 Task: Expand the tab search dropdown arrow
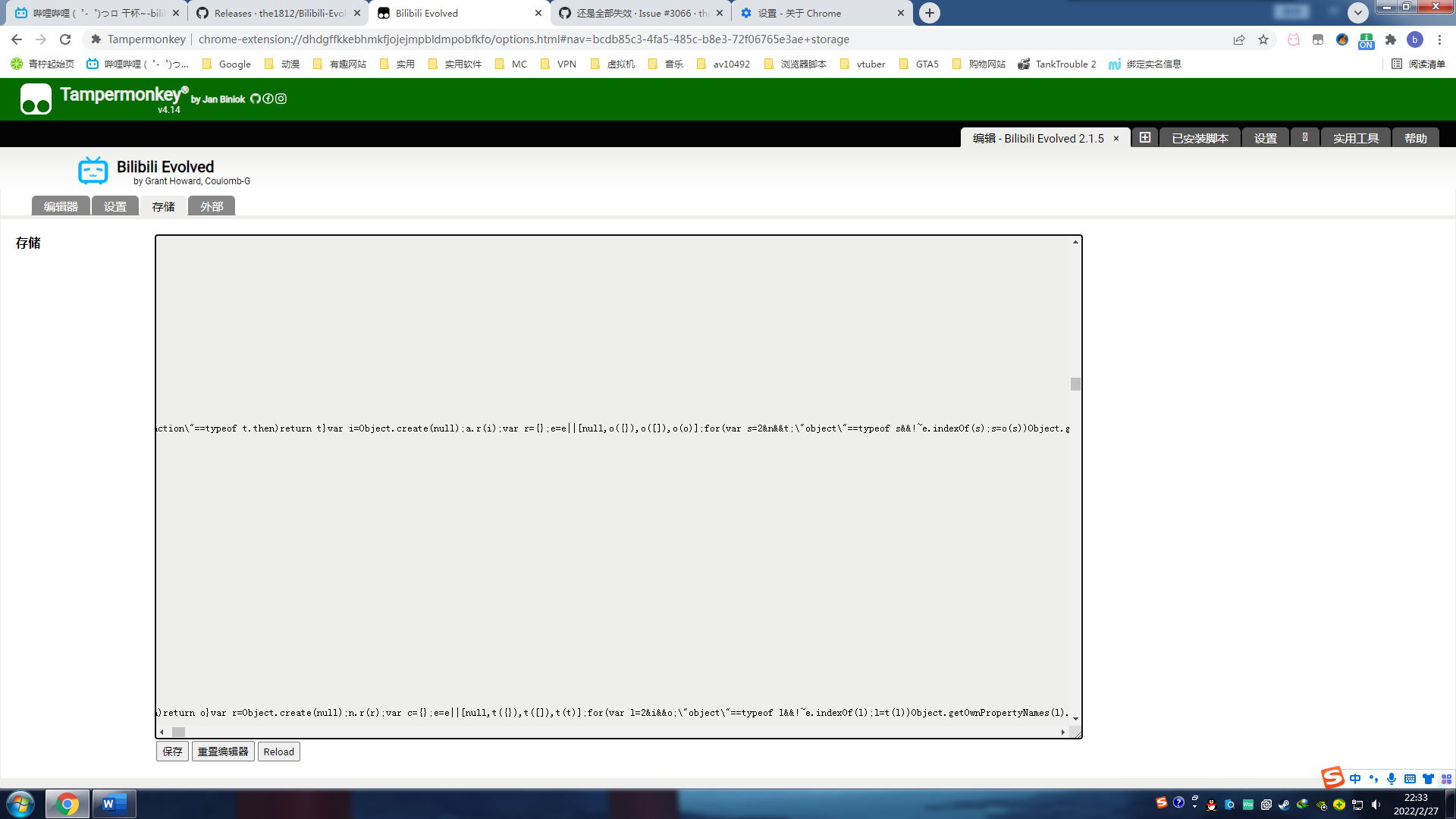tap(1358, 12)
